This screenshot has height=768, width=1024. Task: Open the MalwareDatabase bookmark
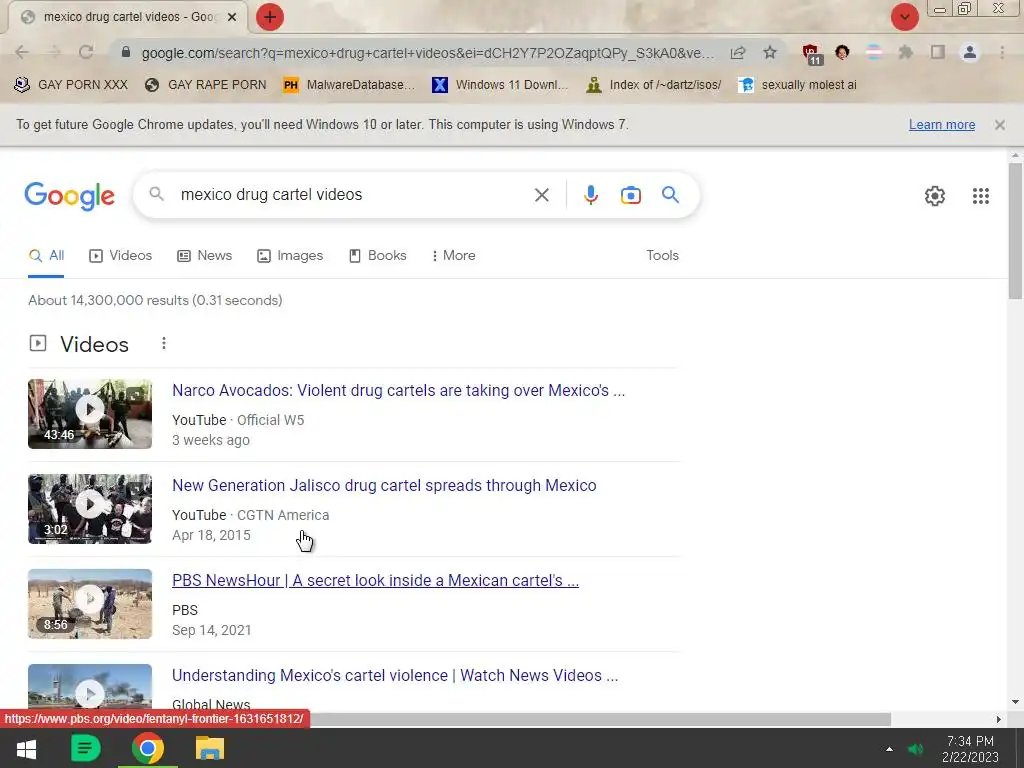click(x=349, y=85)
